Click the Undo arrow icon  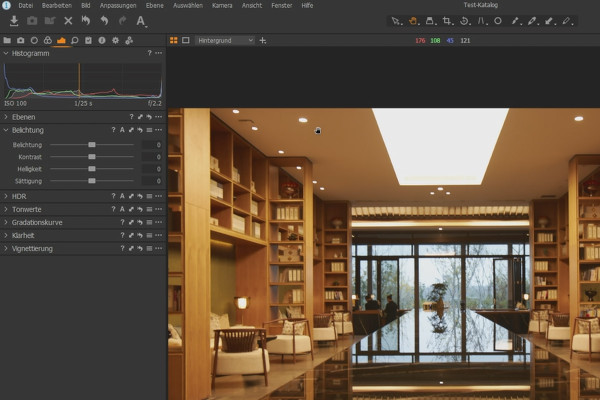pyautogui.click(x=104, y=21)
